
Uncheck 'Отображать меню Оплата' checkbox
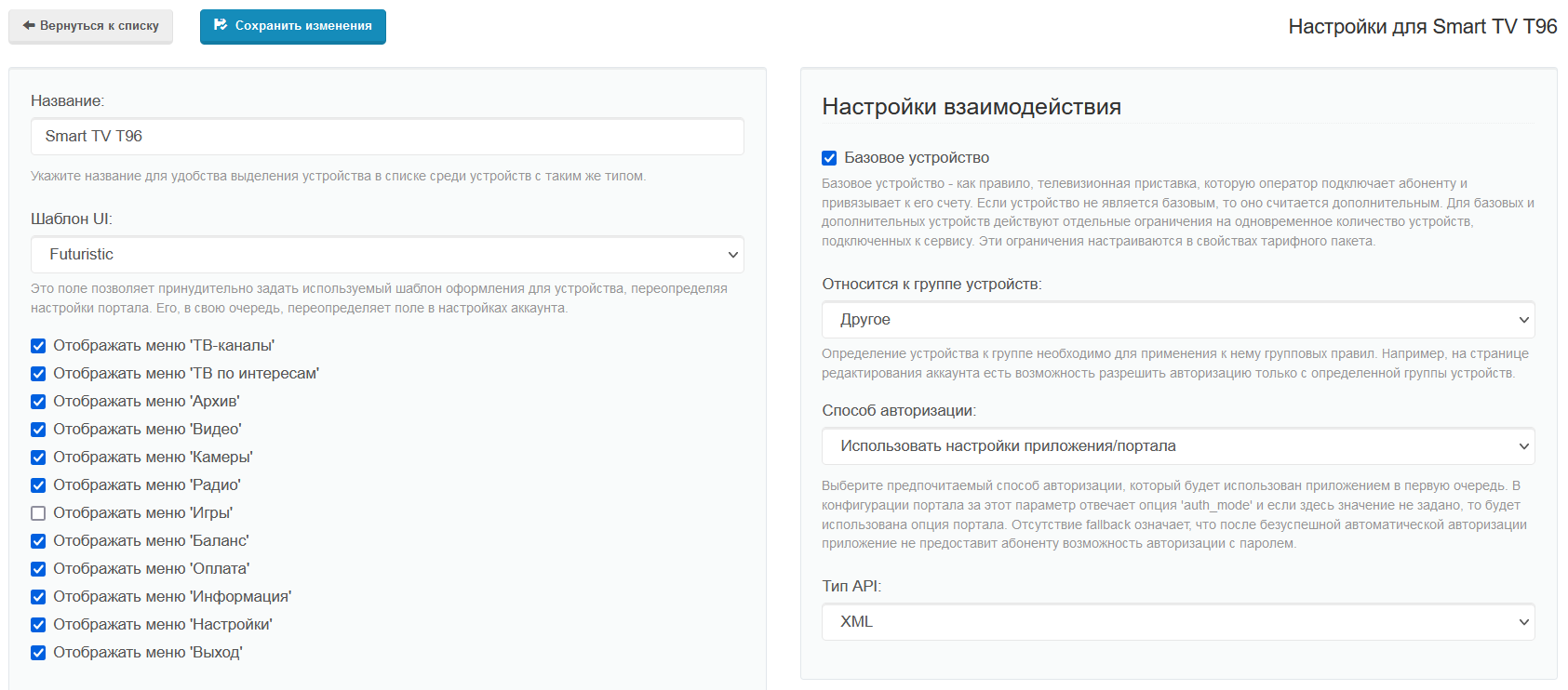[38, 569]
